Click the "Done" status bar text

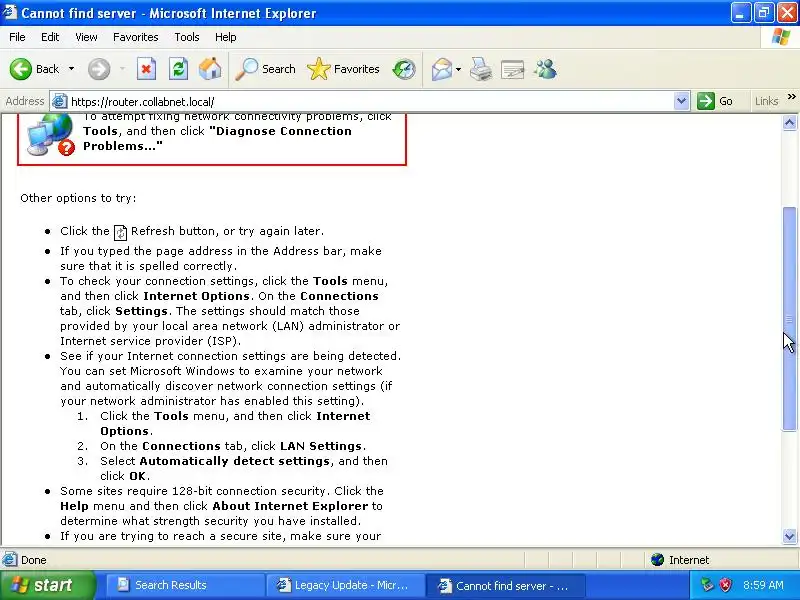(x=34, y=560)
